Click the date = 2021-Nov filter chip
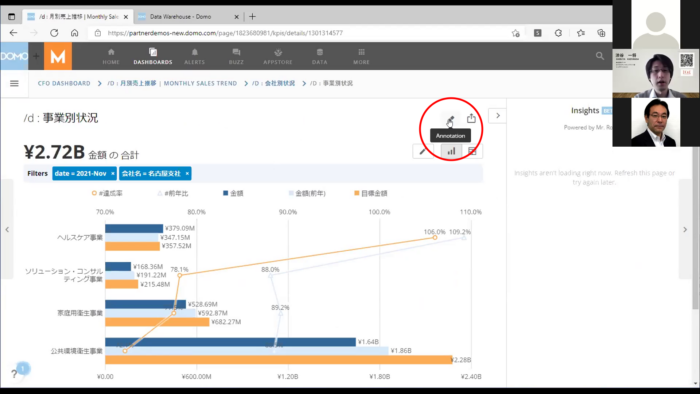This screenshot has height=394, width=700. tap(84, 174)
